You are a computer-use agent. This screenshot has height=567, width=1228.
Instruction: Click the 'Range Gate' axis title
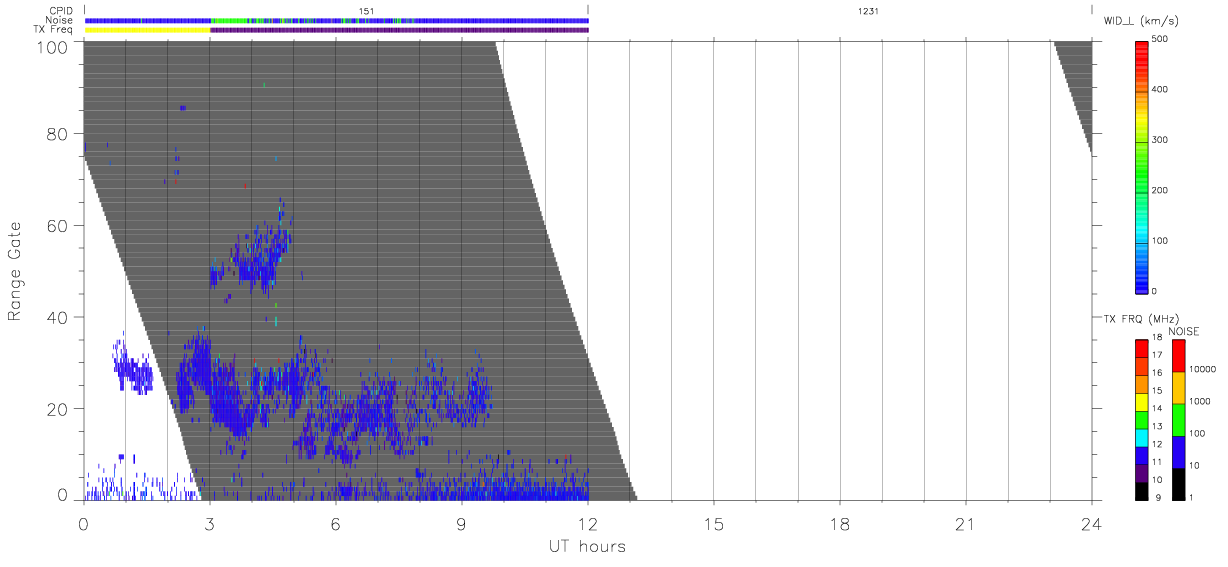pyautogui.click(x=16, y=272)
